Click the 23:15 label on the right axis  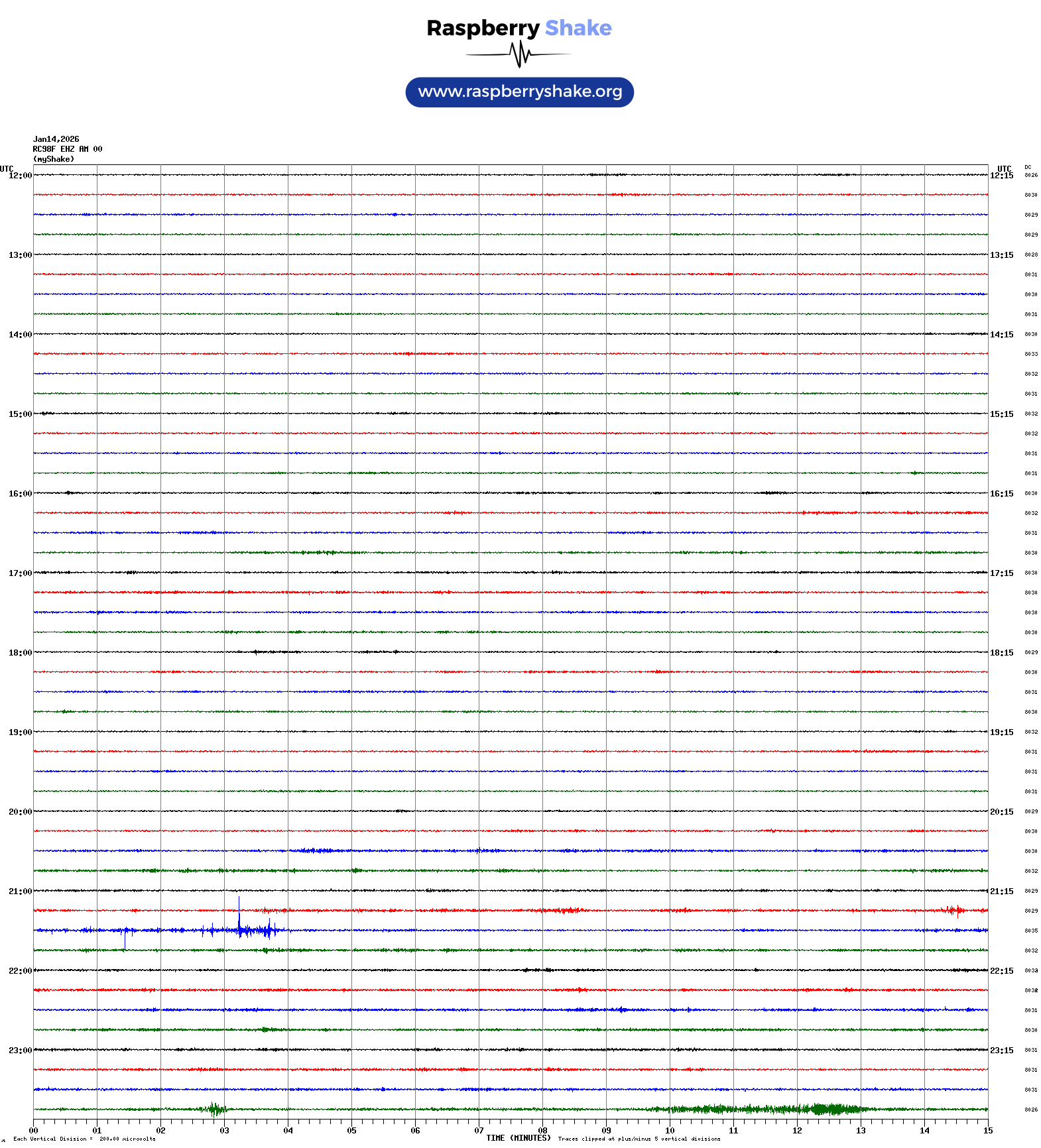1001,1051
